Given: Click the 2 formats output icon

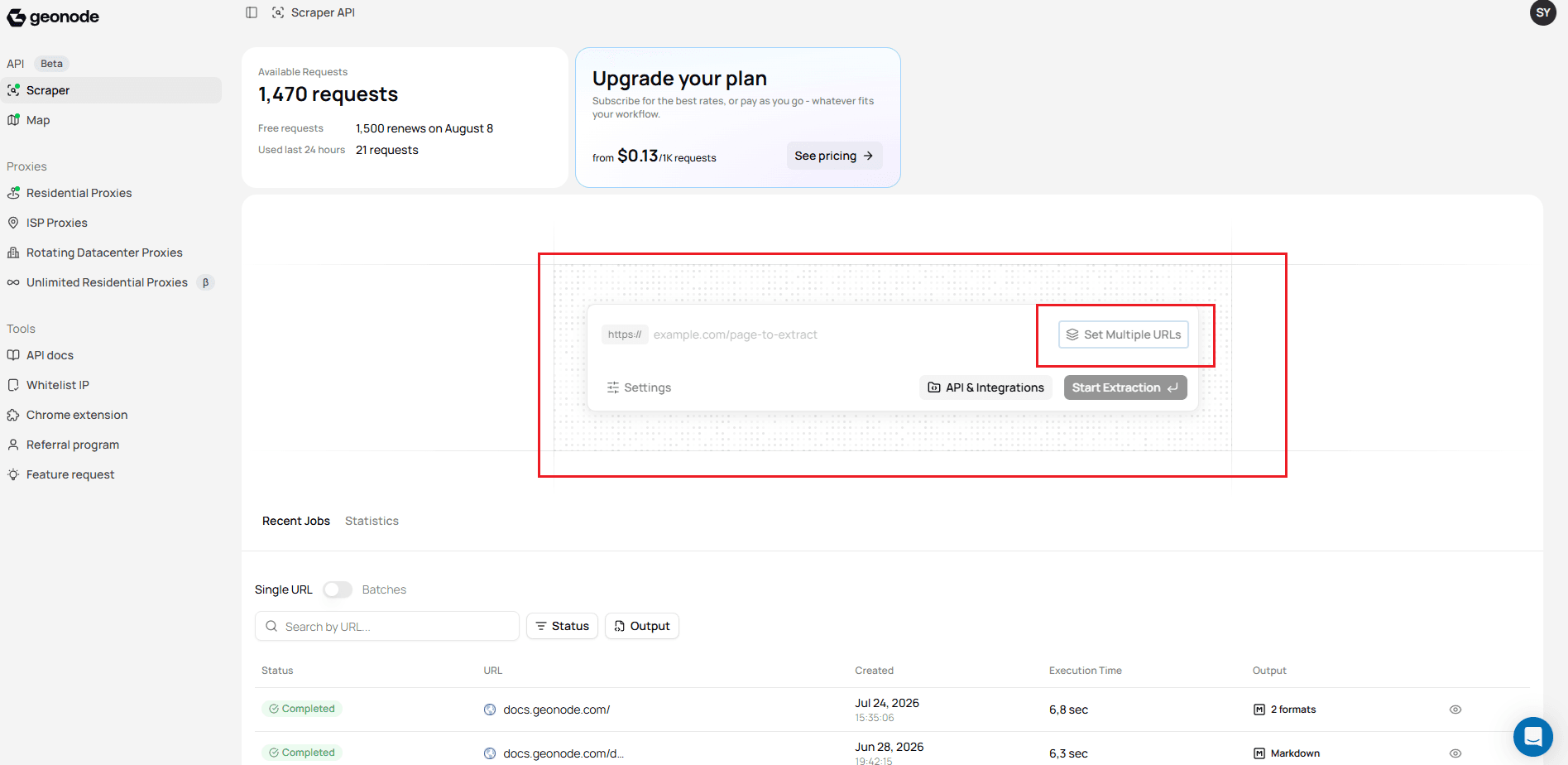Looking at the screenshot, I should tap(1259, 710).
